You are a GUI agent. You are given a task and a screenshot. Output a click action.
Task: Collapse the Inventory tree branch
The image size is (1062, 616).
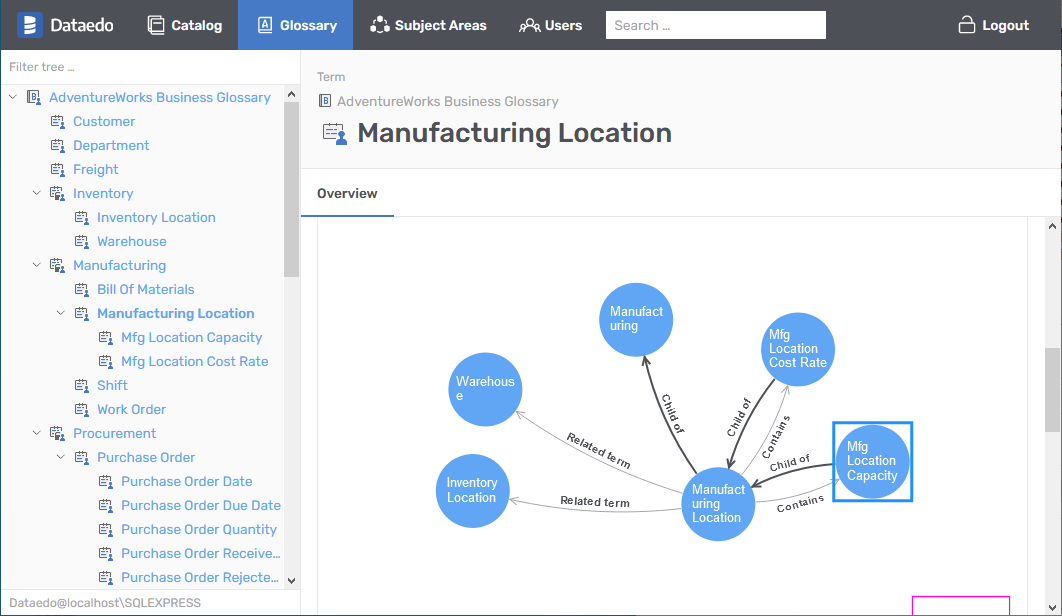[36, 193]
